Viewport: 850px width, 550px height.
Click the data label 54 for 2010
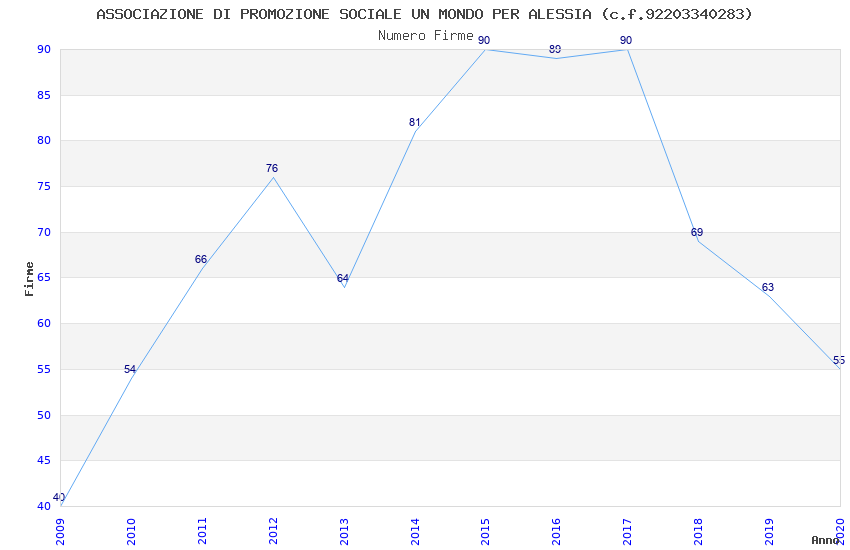point(130,369)
